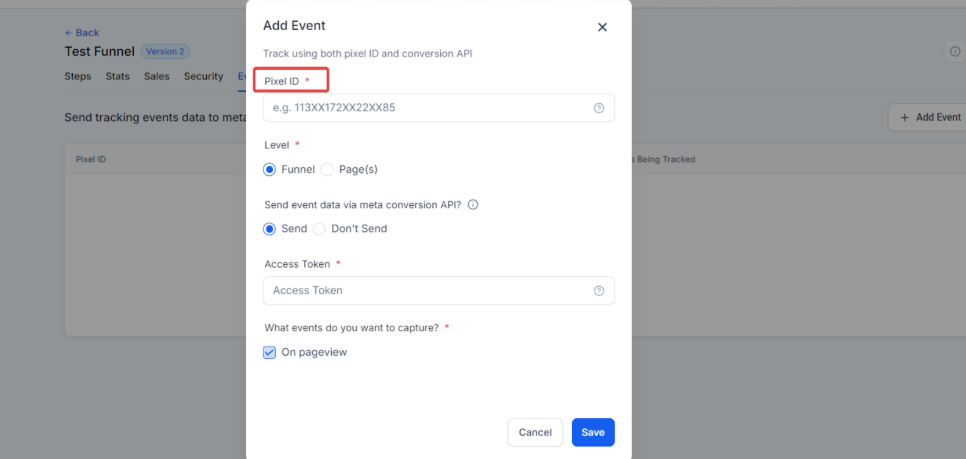Switch to the Security tab
This screenshot has height=459, width=966.
coord(203,76)
